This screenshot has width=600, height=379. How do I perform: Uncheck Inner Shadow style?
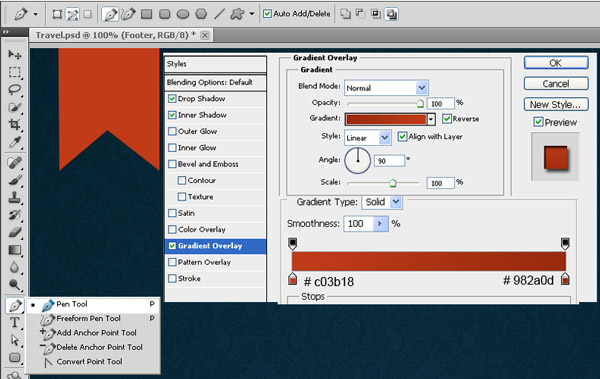(172, 115)
